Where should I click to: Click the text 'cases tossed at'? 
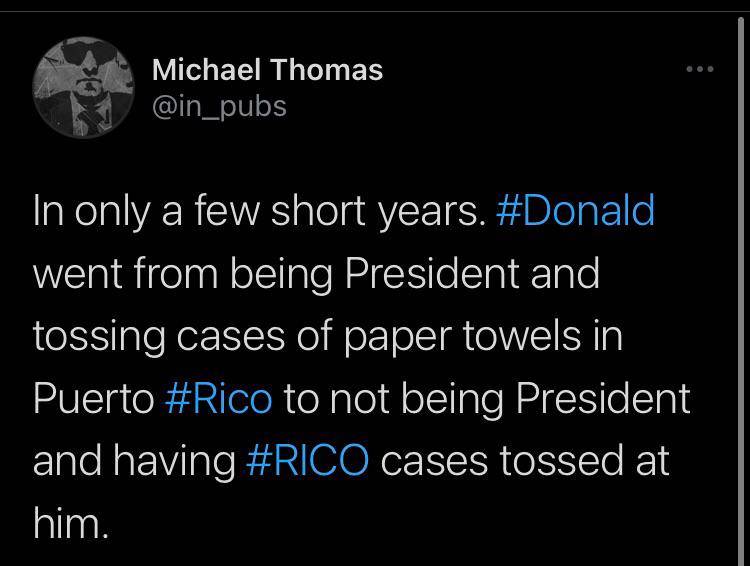(525, 461)
